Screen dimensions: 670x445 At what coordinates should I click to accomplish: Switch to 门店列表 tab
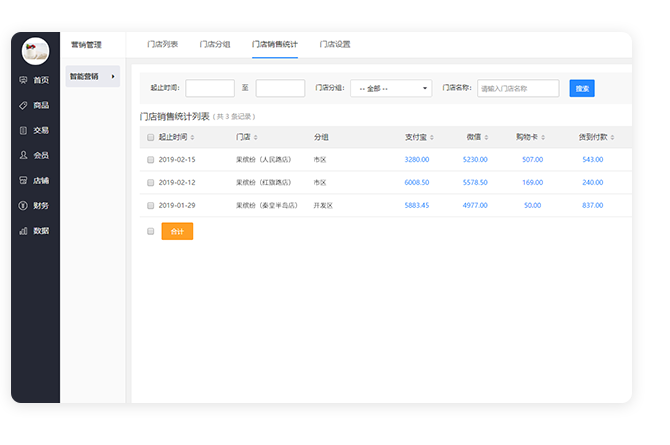(x=162, y=44)
